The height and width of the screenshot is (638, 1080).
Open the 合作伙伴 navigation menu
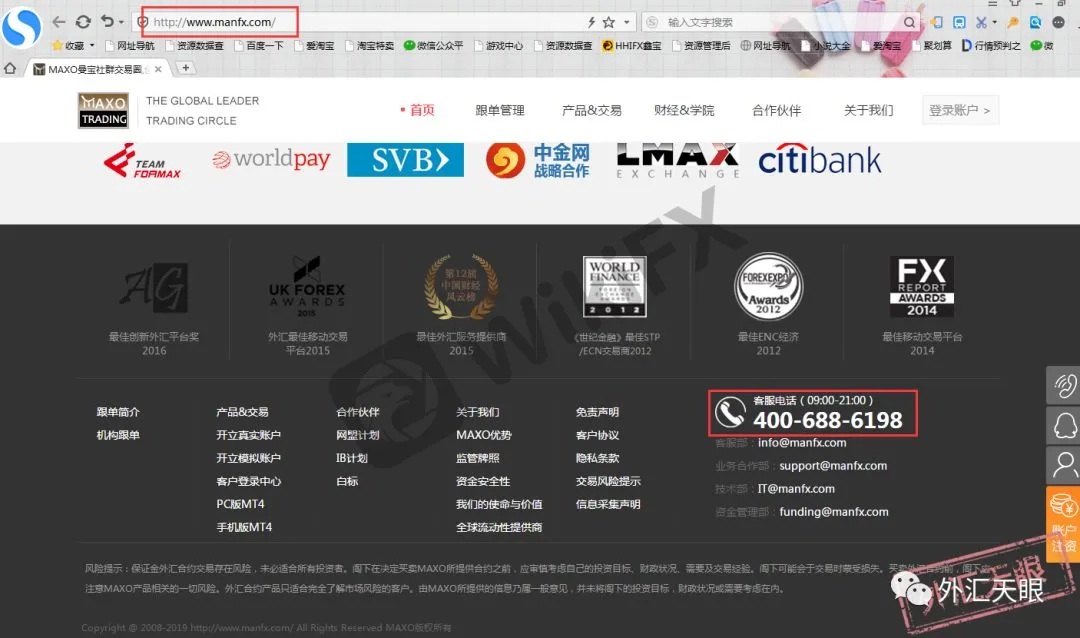coord(776,110)
